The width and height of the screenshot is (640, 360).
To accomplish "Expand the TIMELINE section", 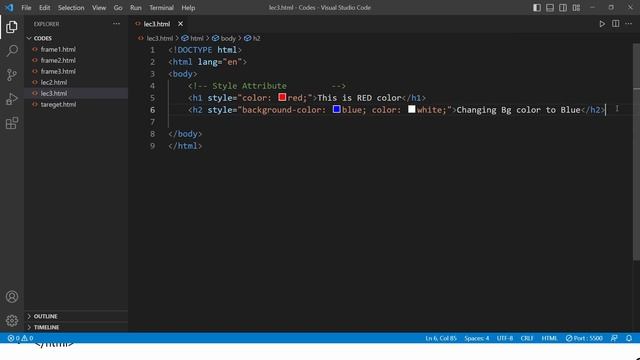I will [x=76, y=327].
